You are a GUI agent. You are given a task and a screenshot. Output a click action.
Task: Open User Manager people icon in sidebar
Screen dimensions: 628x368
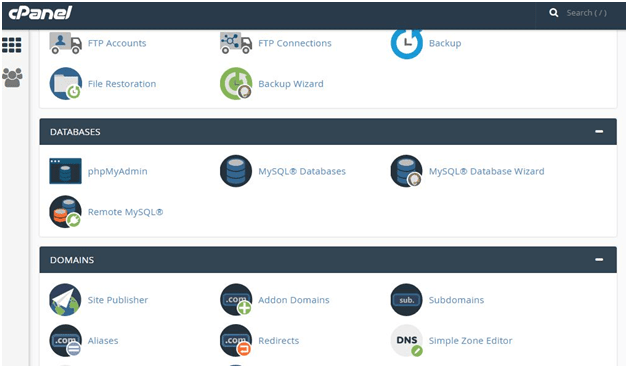(x=12, y=77)
